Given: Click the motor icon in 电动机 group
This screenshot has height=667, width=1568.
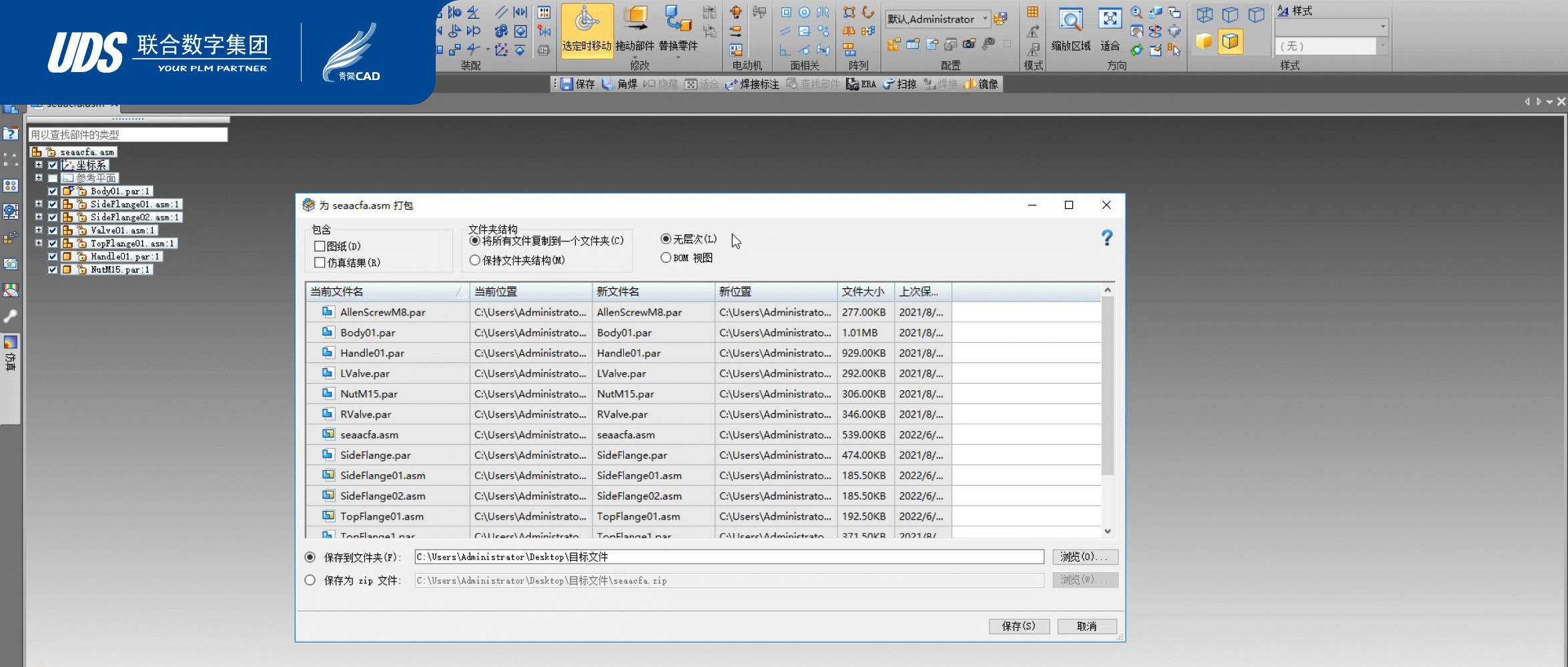Looking at the screenshot, I should 735,12.
